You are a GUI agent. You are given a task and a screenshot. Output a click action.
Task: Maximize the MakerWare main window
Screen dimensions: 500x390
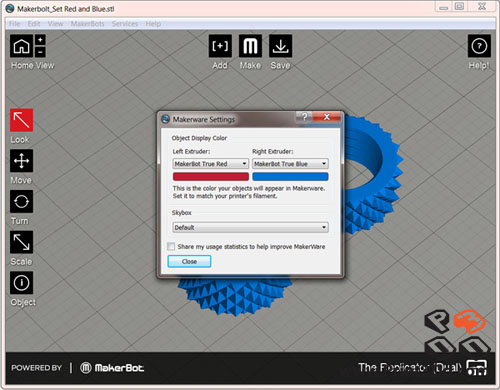459,7
